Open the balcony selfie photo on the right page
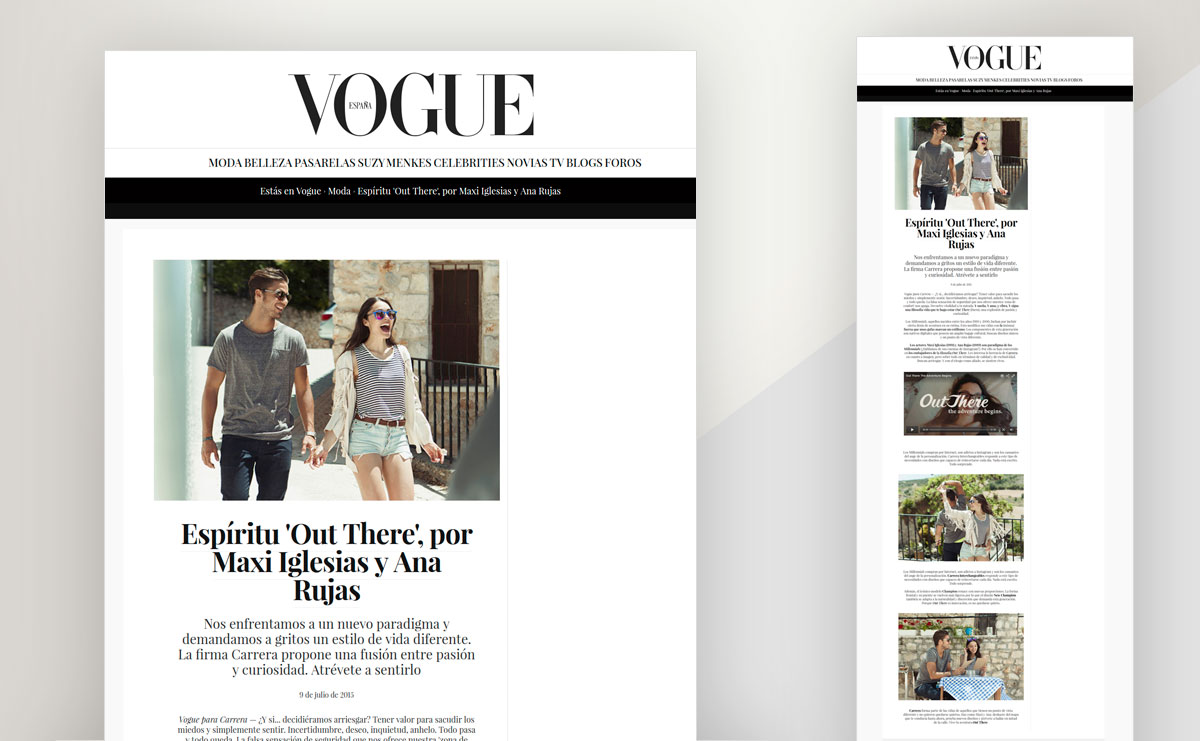The image size is (1200, 741). pos(961,518)
